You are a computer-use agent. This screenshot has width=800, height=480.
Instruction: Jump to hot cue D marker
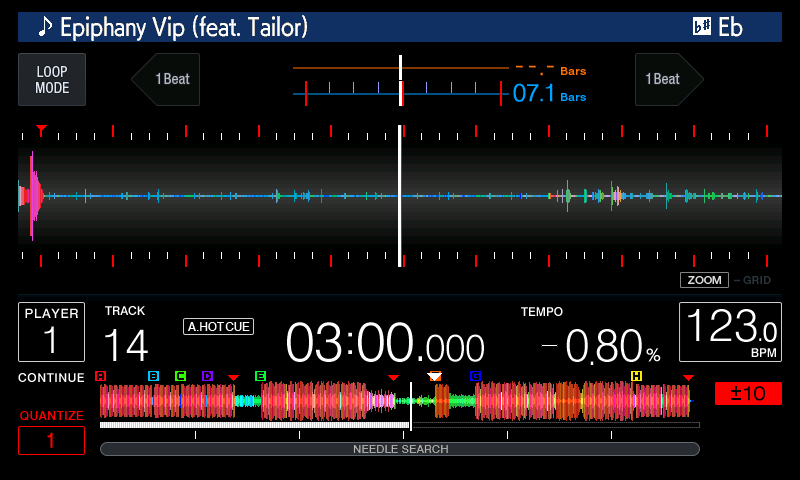[207, 376]
